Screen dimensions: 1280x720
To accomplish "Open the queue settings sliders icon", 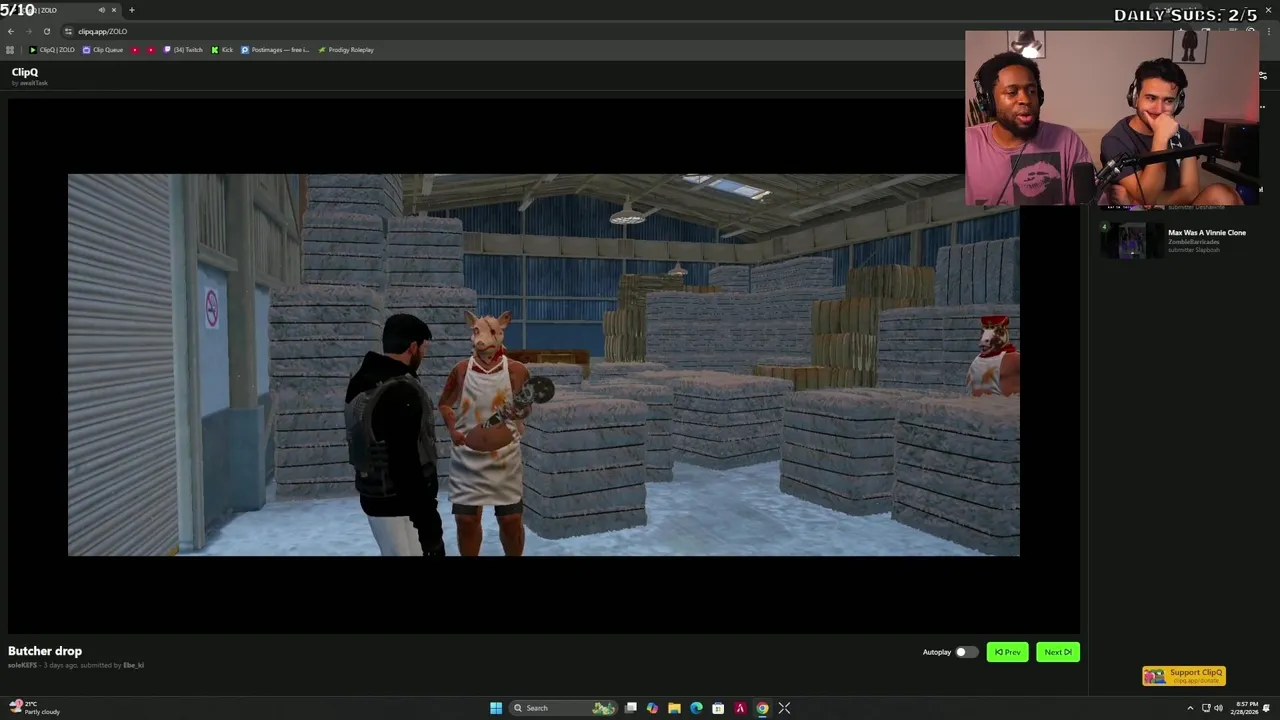I will point(1262,75).
